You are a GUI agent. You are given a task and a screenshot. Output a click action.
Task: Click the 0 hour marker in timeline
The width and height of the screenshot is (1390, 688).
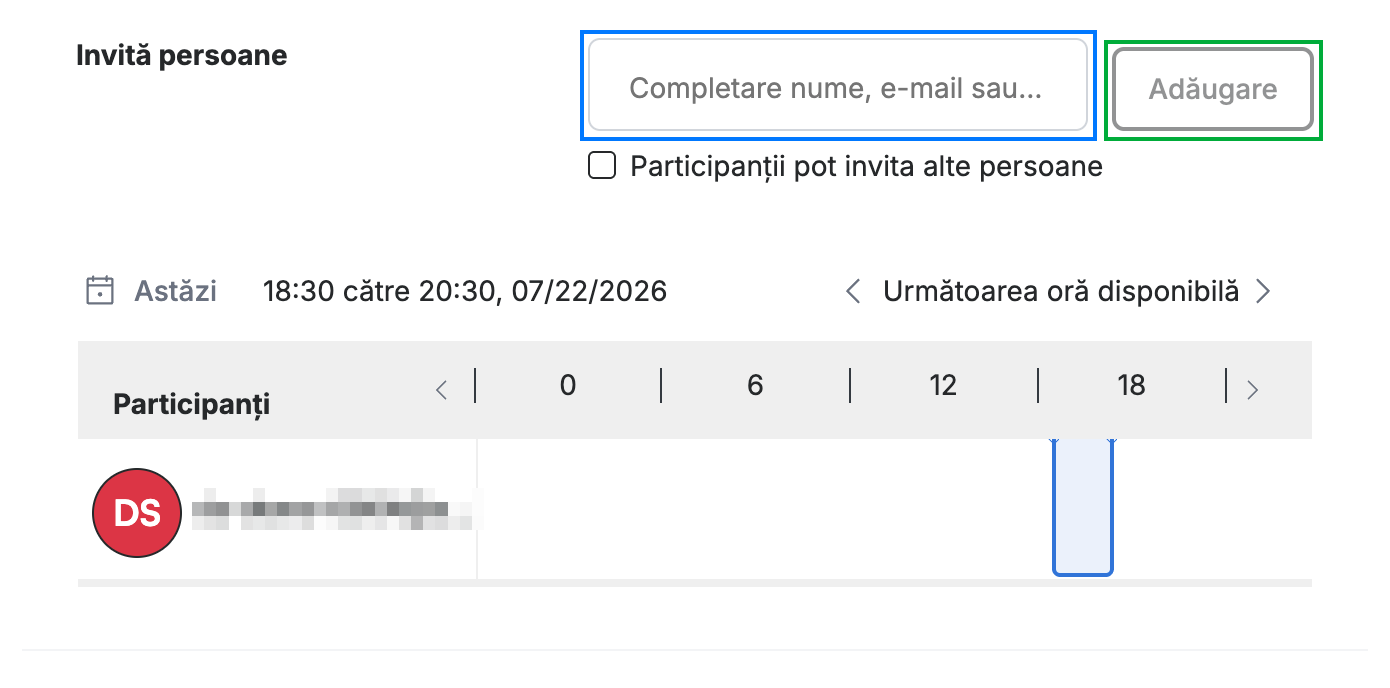[568, 385]
